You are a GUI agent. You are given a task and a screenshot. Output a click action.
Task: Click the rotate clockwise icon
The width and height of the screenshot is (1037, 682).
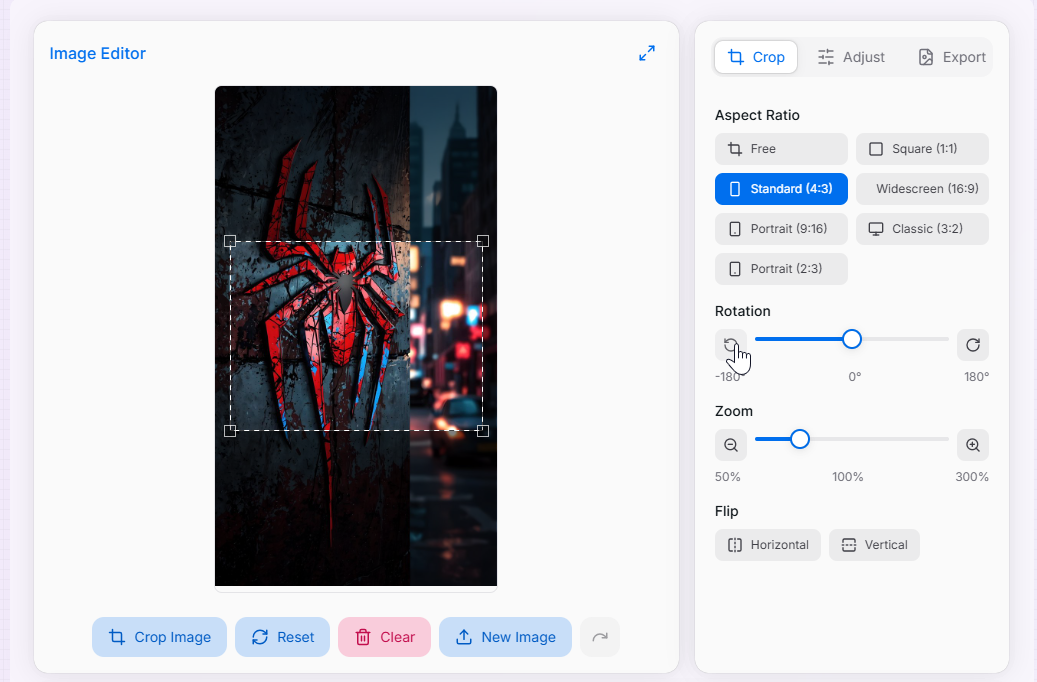coord(972,345)
